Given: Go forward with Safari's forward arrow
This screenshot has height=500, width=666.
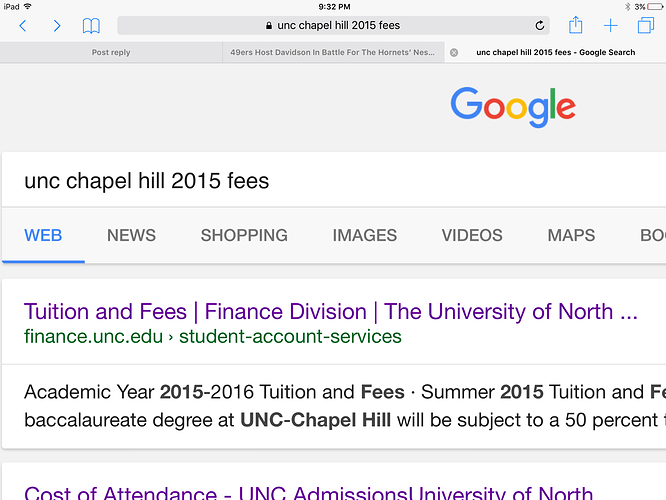Looking at the screenshot, I should pos(57,26).
